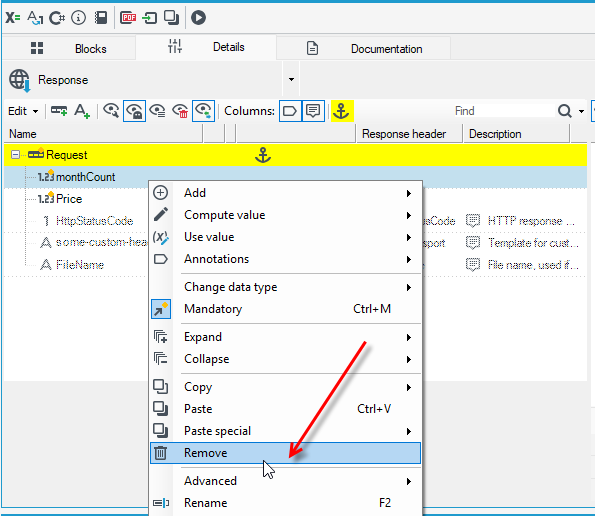
Task: Click the eye with trash icon
Action: pos(180,111)
